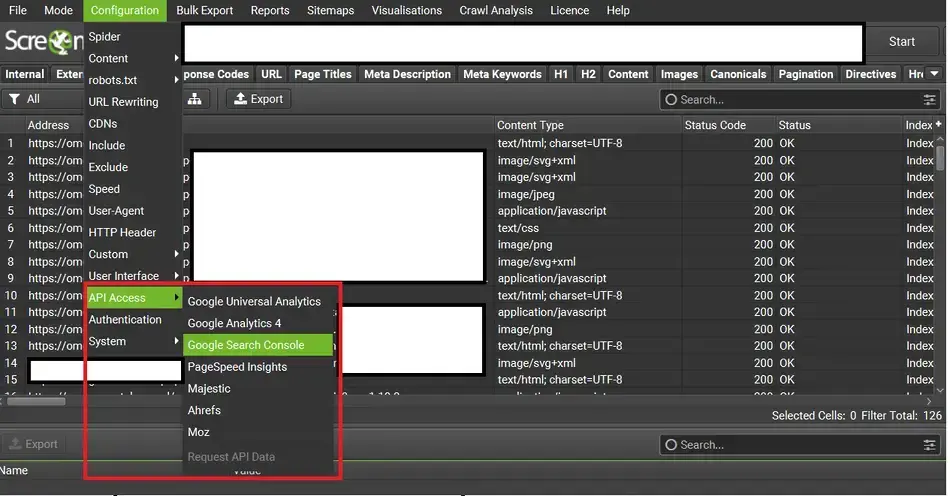
Task: Open search options icon in lower panel search
Action: click(x=930, y=445)
